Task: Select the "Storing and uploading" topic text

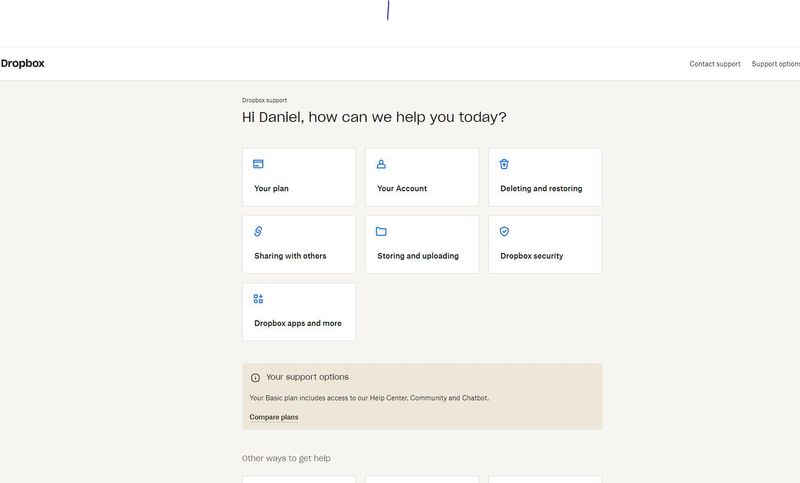Action: point(418,256)
